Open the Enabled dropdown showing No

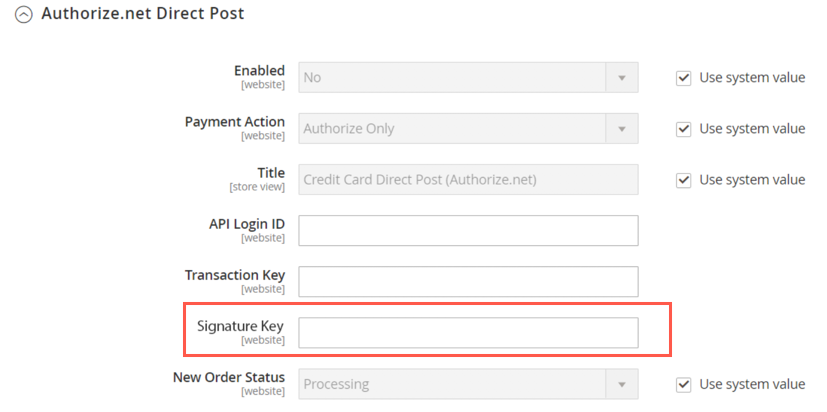click(x=468, y=77)
